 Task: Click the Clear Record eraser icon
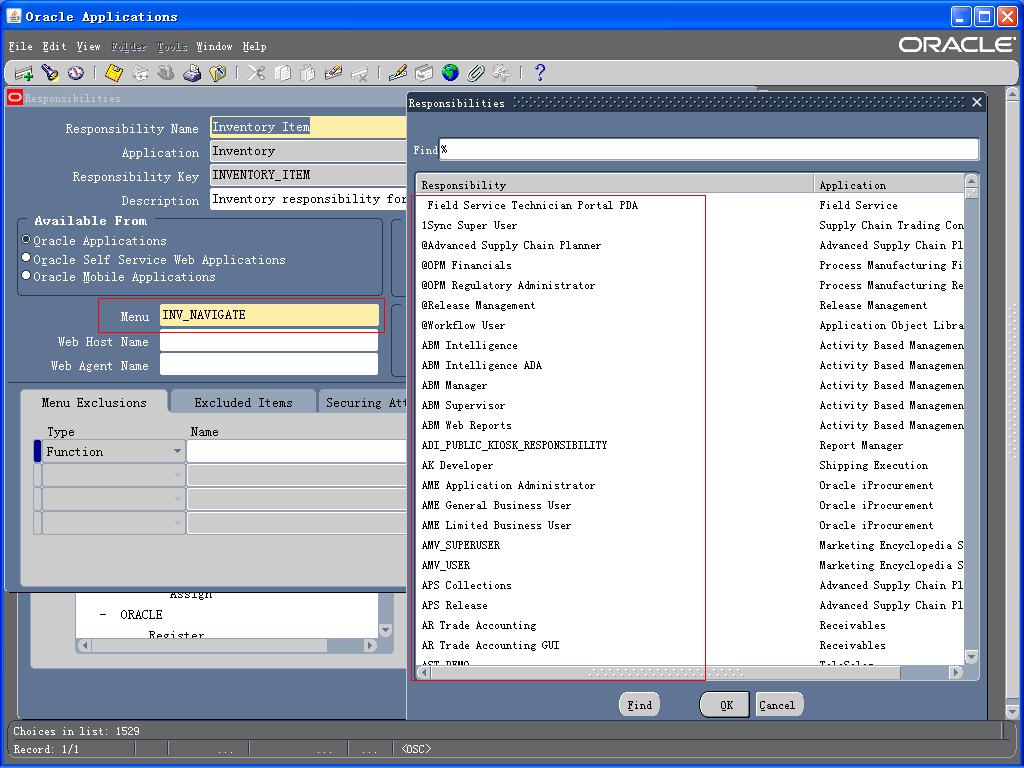[333, 72]
